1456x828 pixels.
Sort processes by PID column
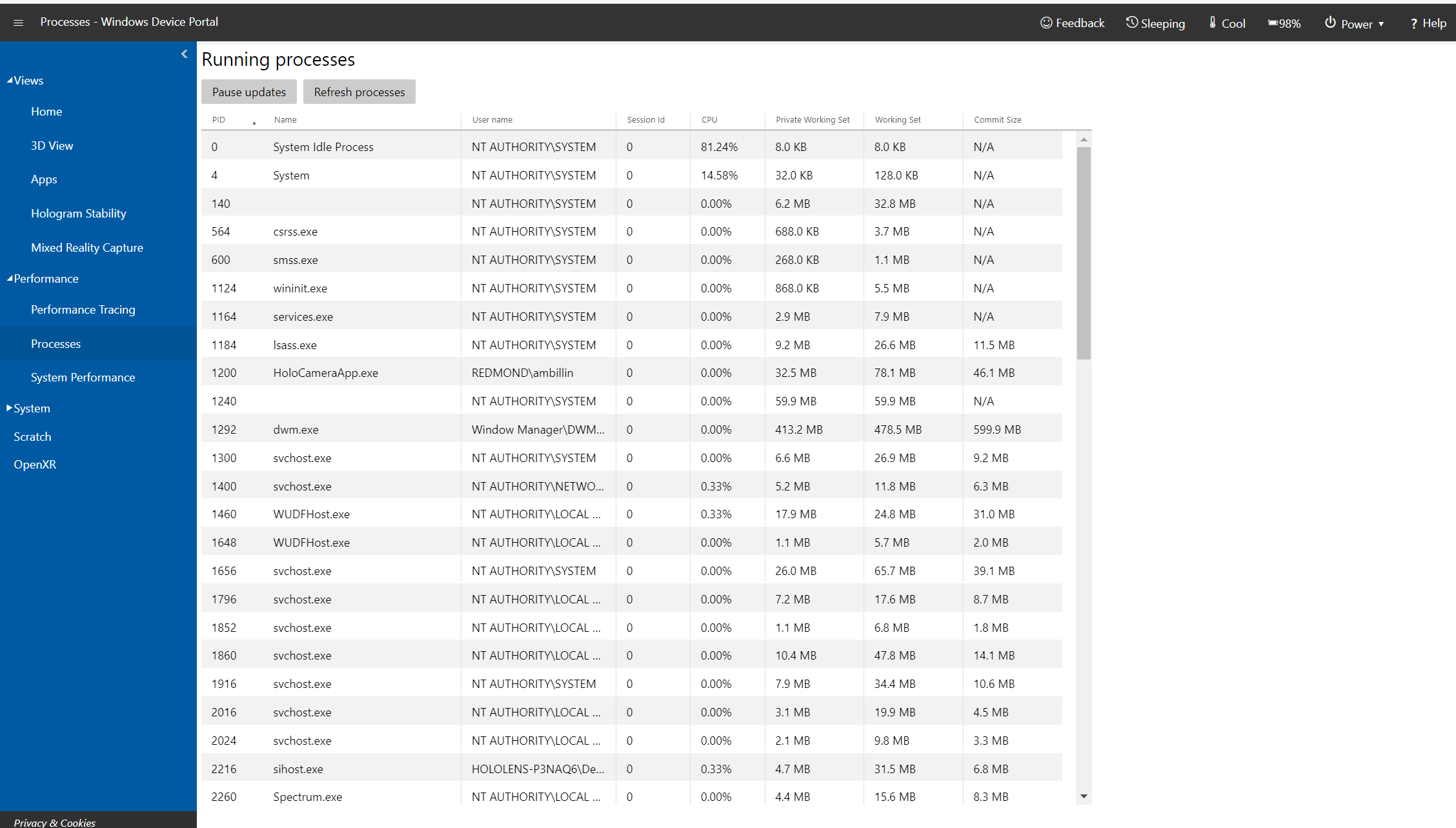(219, 119)
